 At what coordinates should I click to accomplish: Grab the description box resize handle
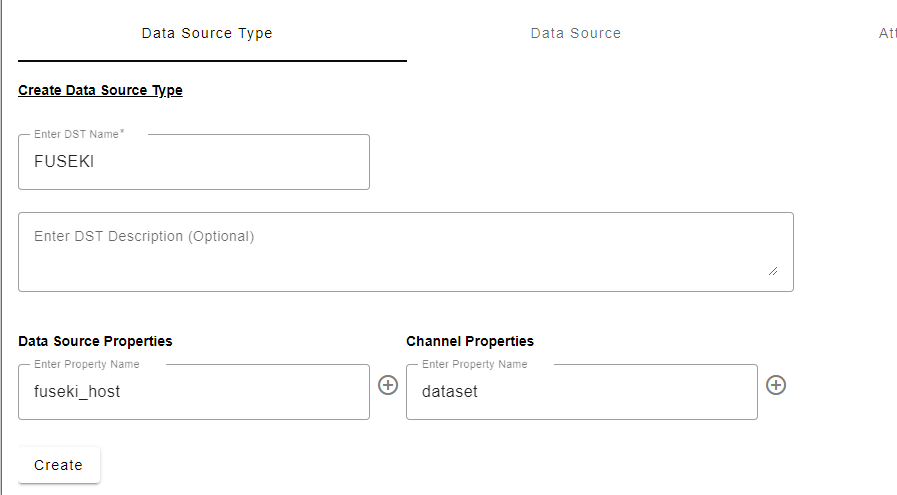[x=772, y=270]
